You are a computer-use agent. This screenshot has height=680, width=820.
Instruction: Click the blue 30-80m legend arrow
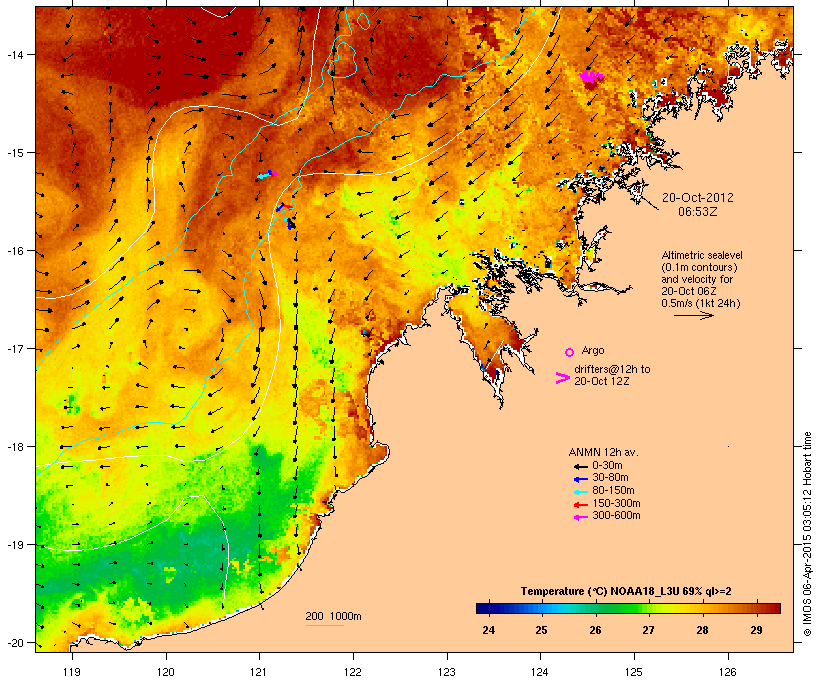[580, 479]
